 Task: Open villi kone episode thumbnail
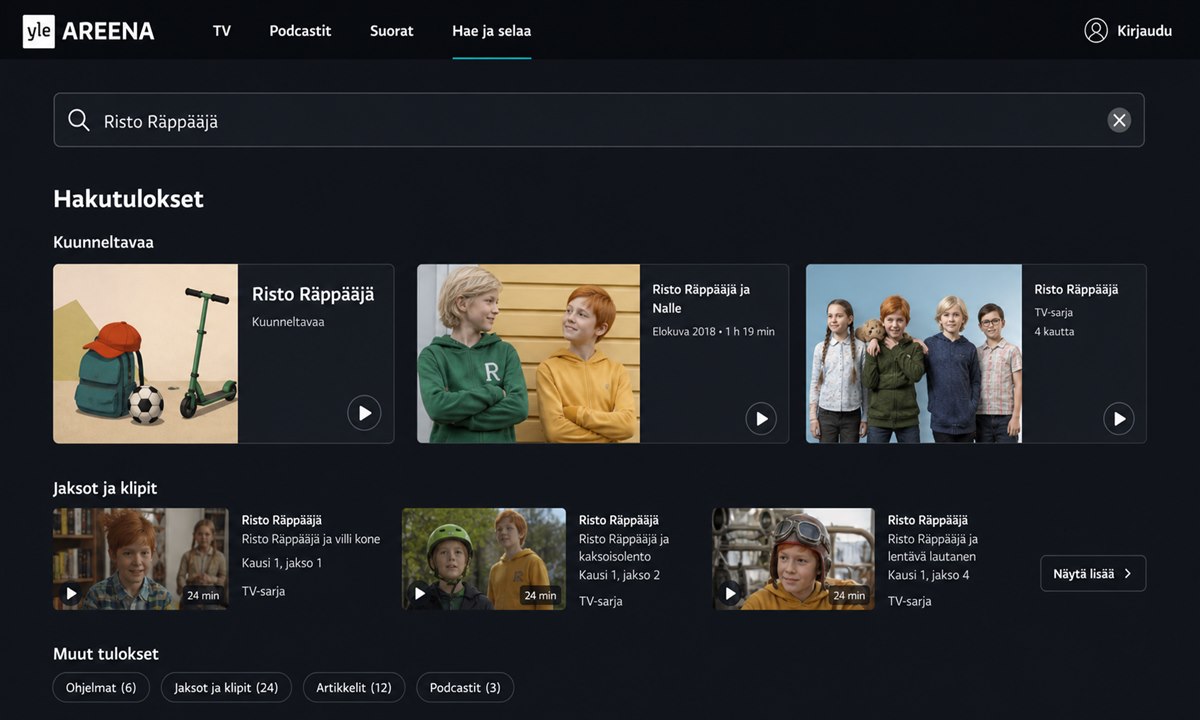(x=141, y=559)
